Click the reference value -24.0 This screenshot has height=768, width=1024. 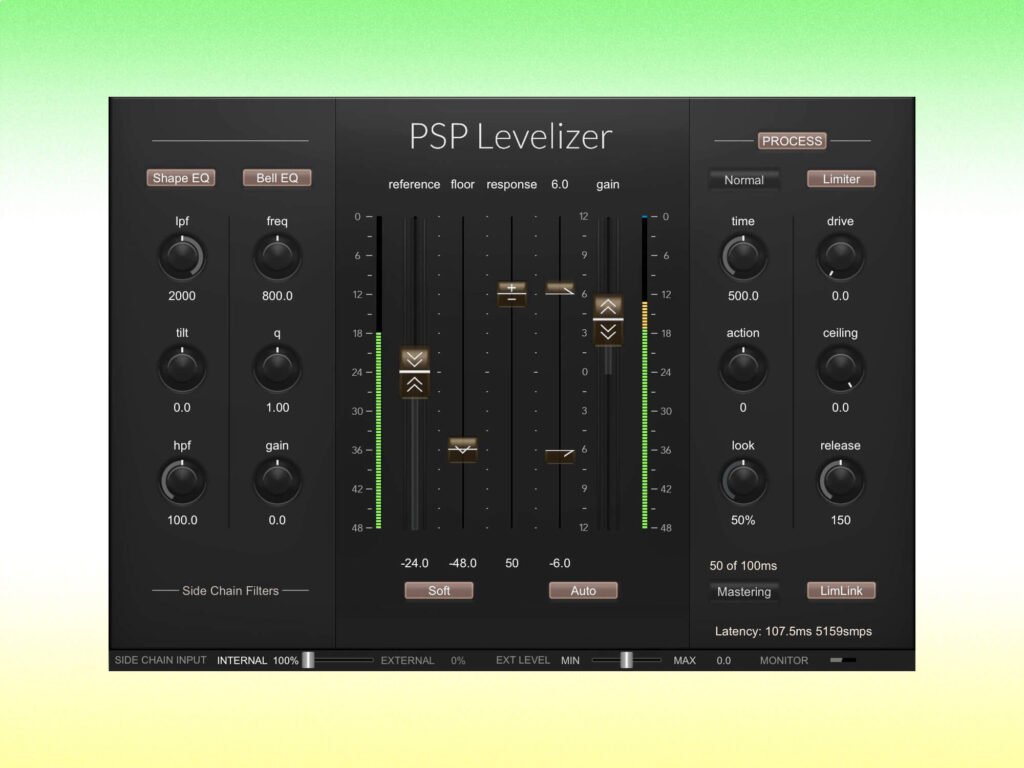click(415, 563)
